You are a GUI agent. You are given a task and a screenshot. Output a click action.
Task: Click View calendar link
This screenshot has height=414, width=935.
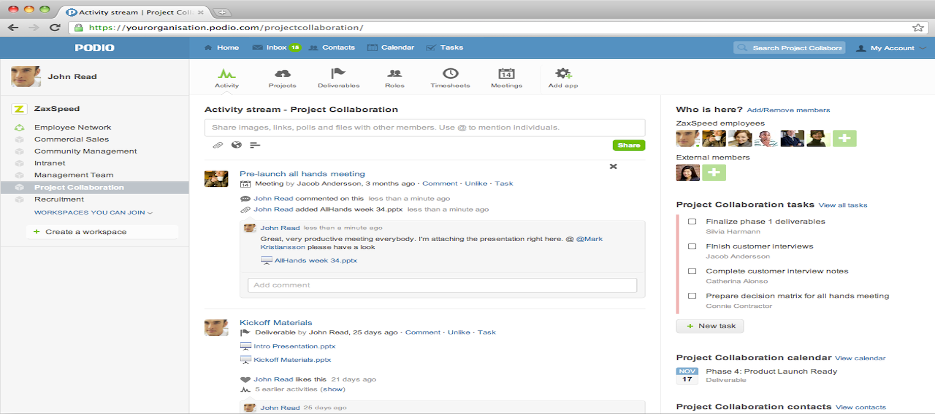pos(860,358)
